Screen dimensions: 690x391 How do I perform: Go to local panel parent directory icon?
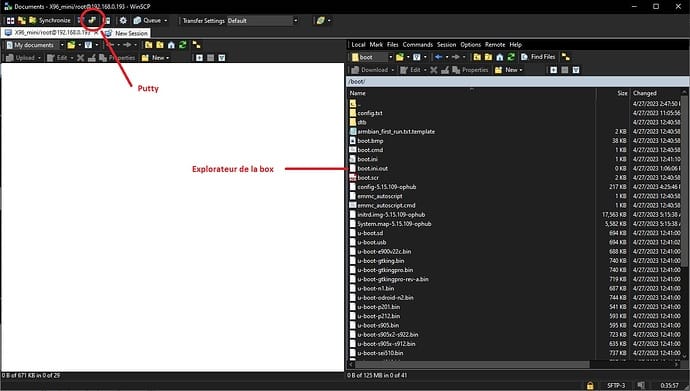tap(149, 45)
